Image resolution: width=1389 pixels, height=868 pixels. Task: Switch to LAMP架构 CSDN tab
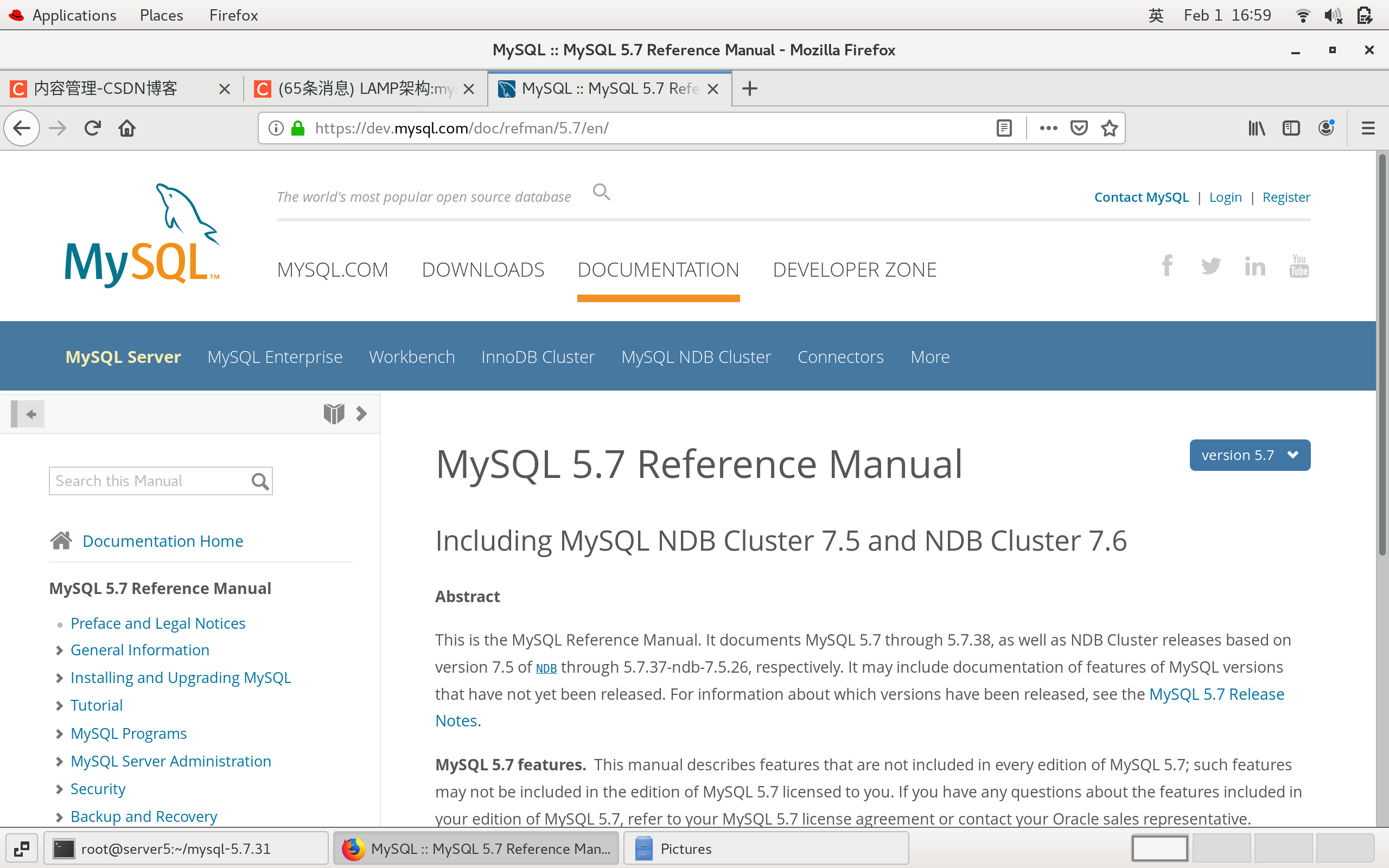[x=365, y=89]
